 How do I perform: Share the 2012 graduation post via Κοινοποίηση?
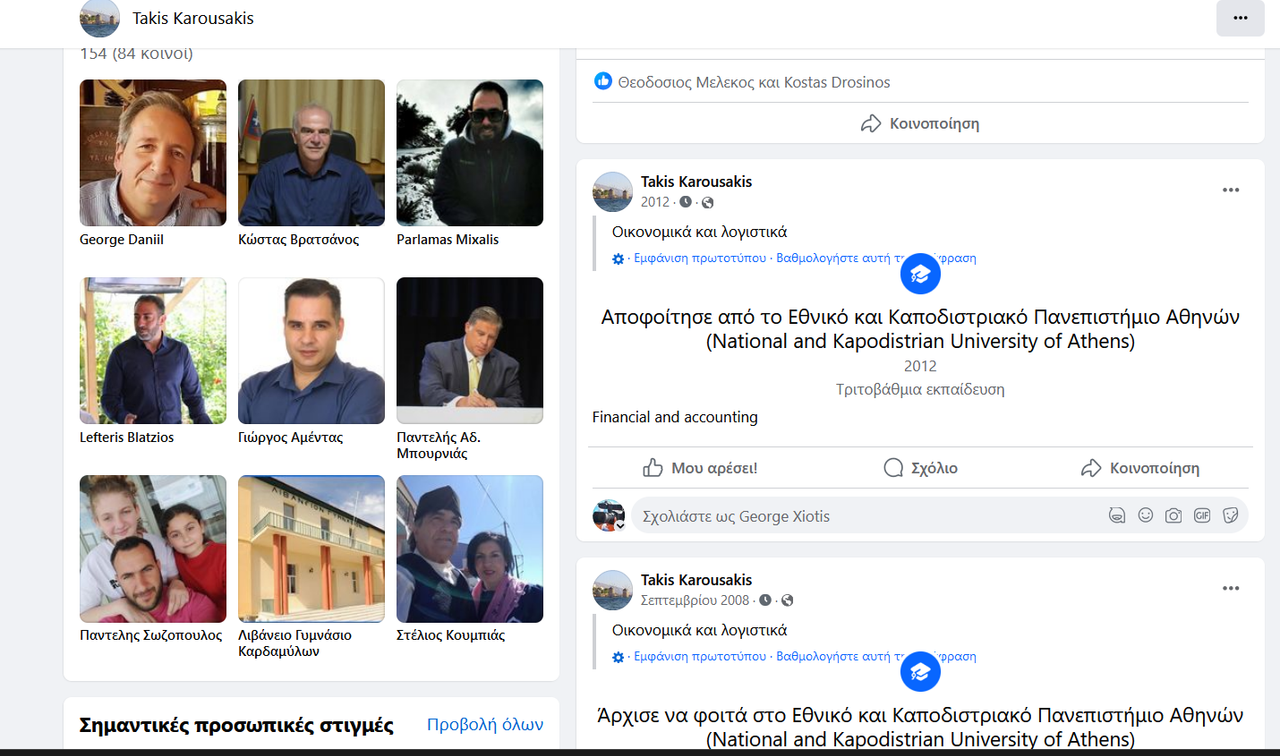click(1140, 468)
